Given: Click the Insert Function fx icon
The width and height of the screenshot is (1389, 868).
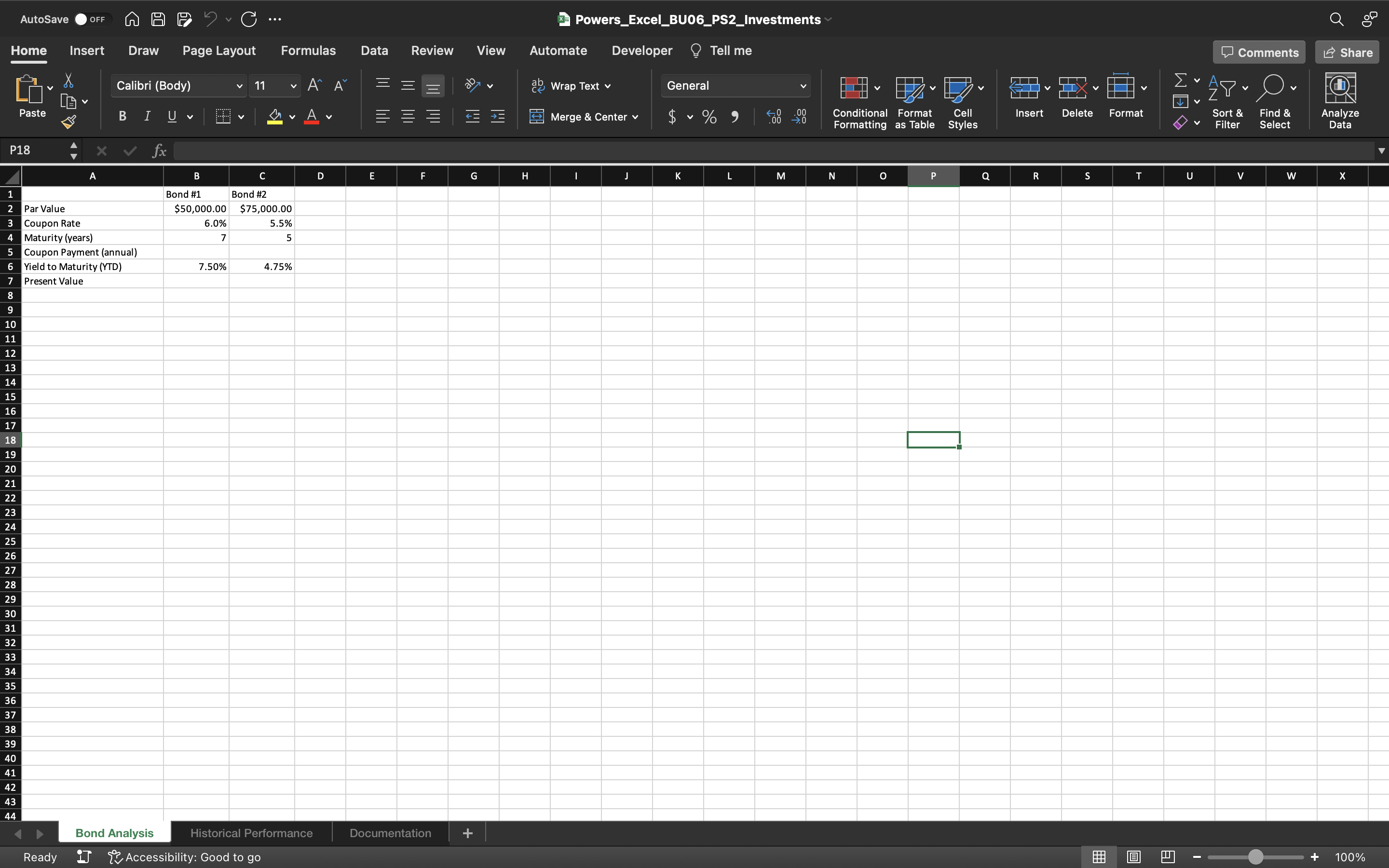Looking at the screenshot, I should pos(159,151).
